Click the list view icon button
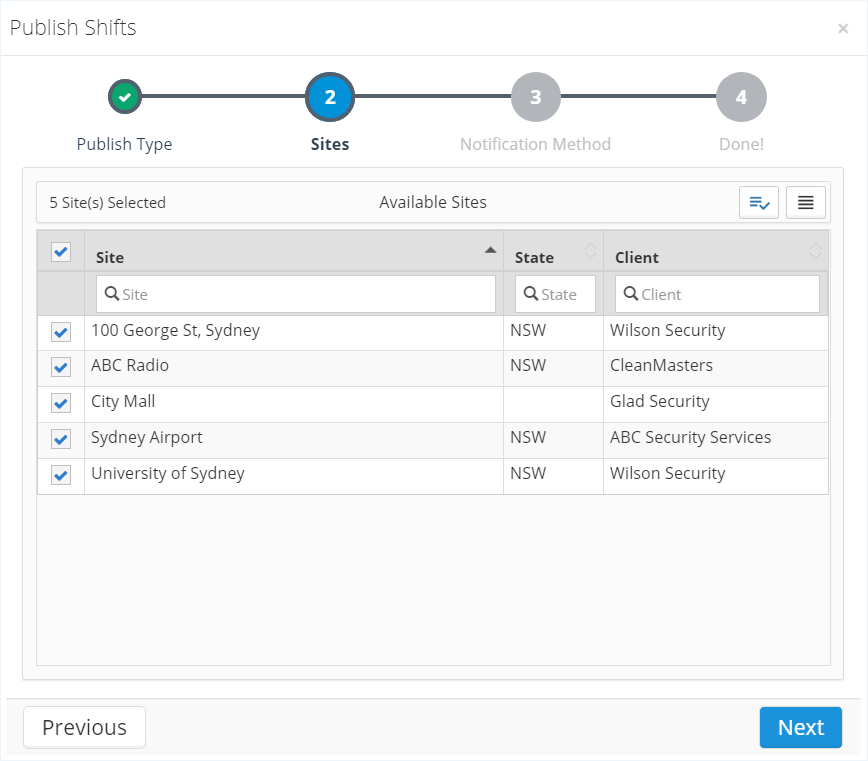 (805, 202)
